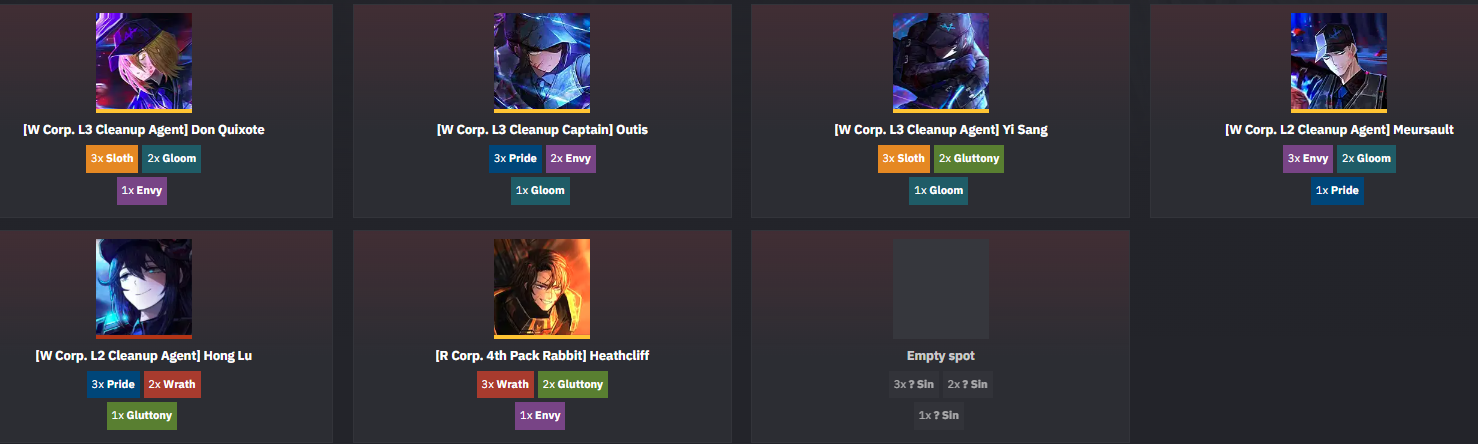Viewport: 1478px width, 444px height.
Task: Select Meursault's 3x Envy badge
Action: click(1308, 158)
